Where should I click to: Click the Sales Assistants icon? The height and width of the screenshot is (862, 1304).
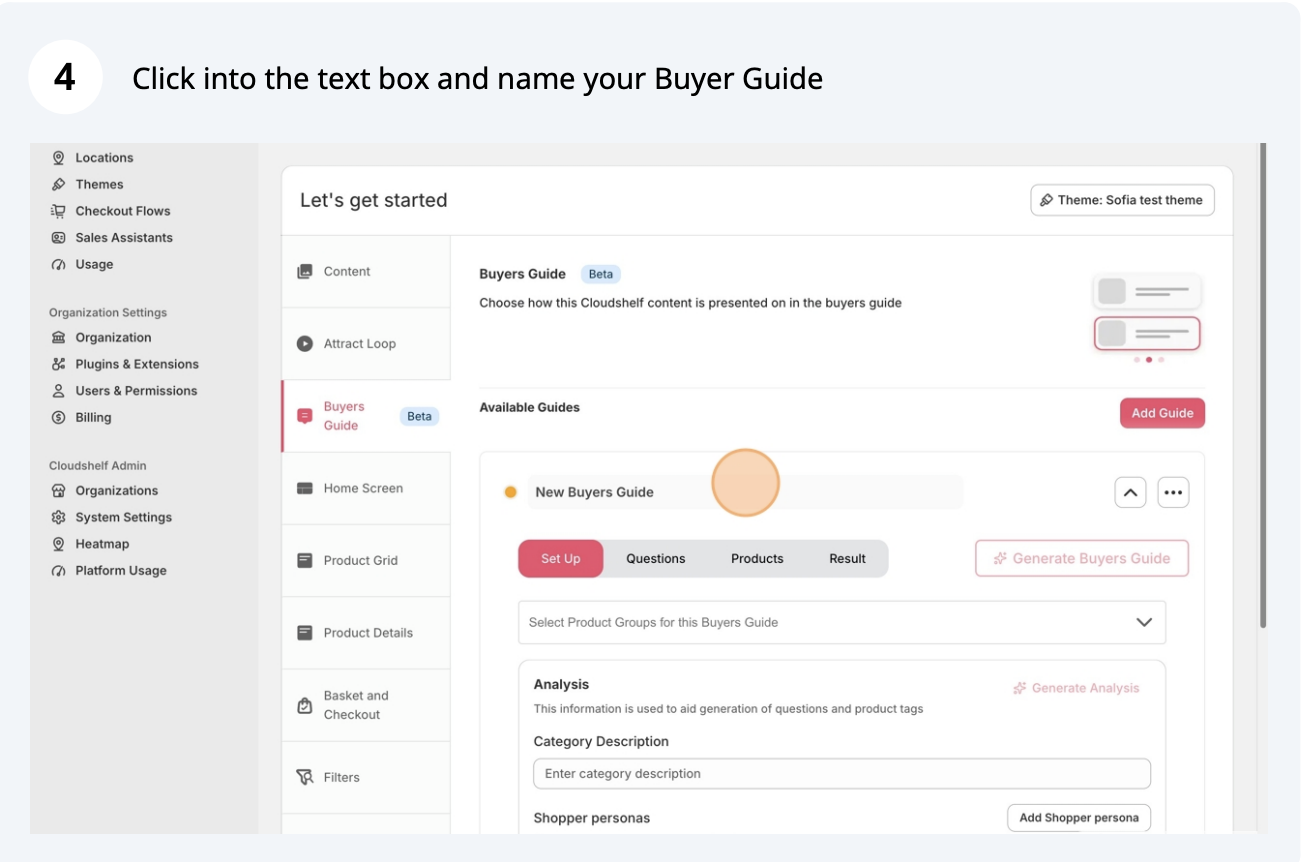[58, 238]
